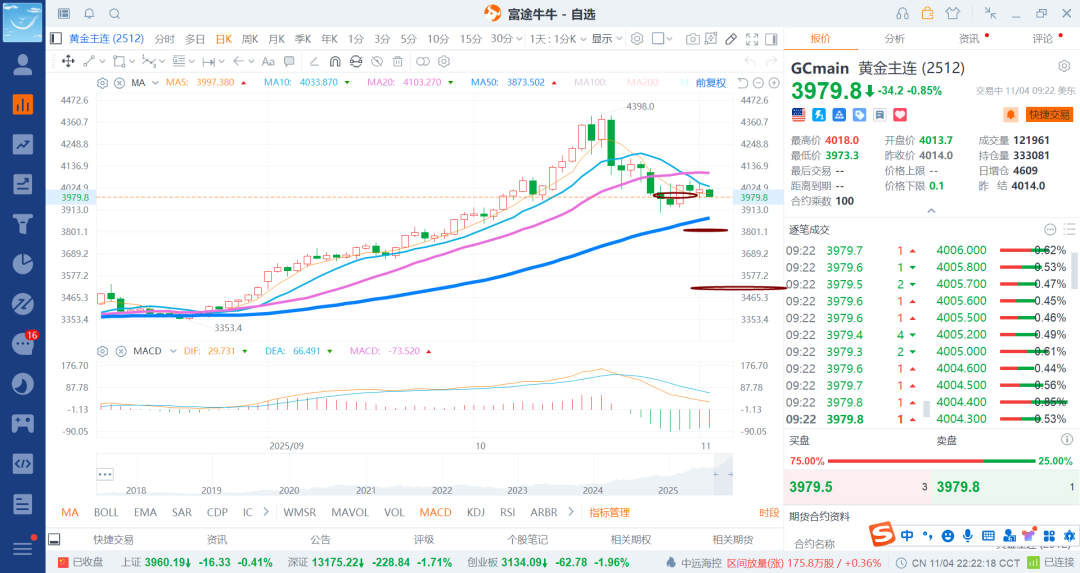The height and width of the screenshot is (573, 1080).
Task: Select the BOLL indicator
Action: pyautogui.click(x=106, y=512)
